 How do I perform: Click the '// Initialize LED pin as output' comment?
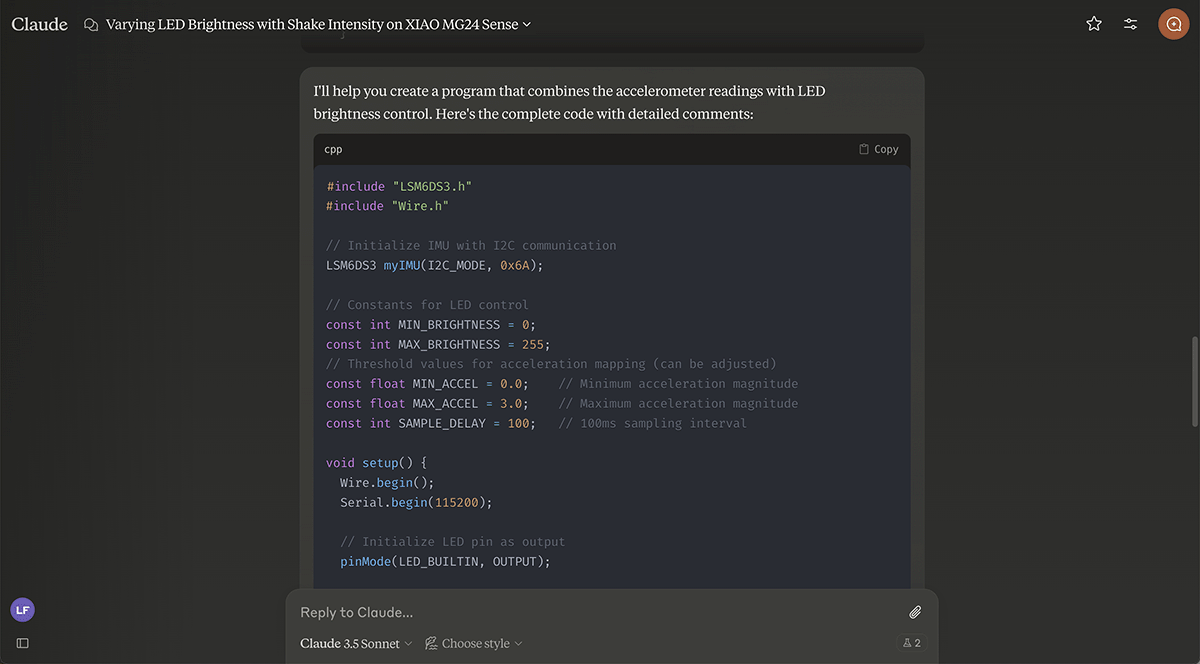(x=452, y=542)
